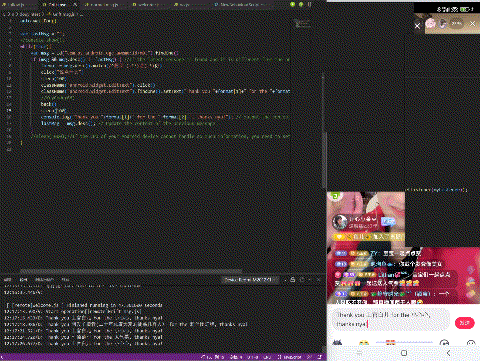
Task: Select the second tab of the bottom panel
Action: point(23,279)
